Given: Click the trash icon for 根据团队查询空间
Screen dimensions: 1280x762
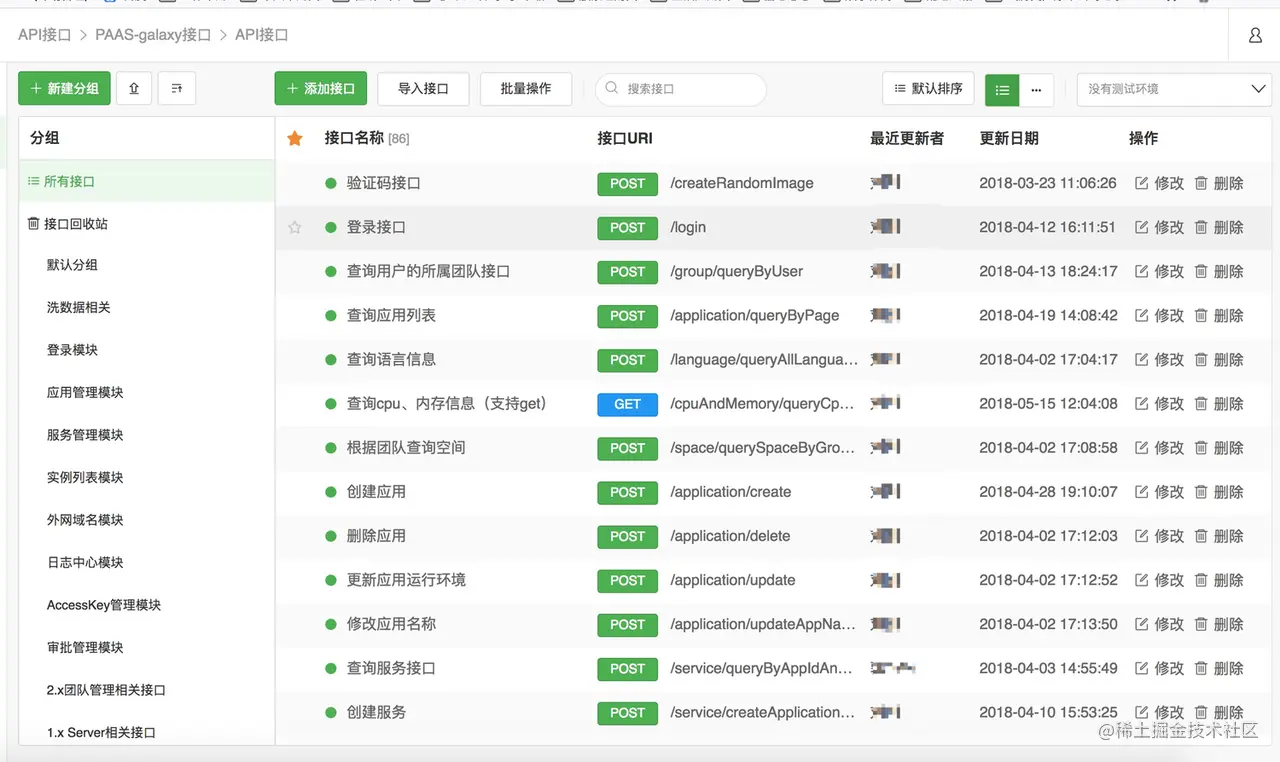Looking at the screenshot, I should pos(1201,448).
